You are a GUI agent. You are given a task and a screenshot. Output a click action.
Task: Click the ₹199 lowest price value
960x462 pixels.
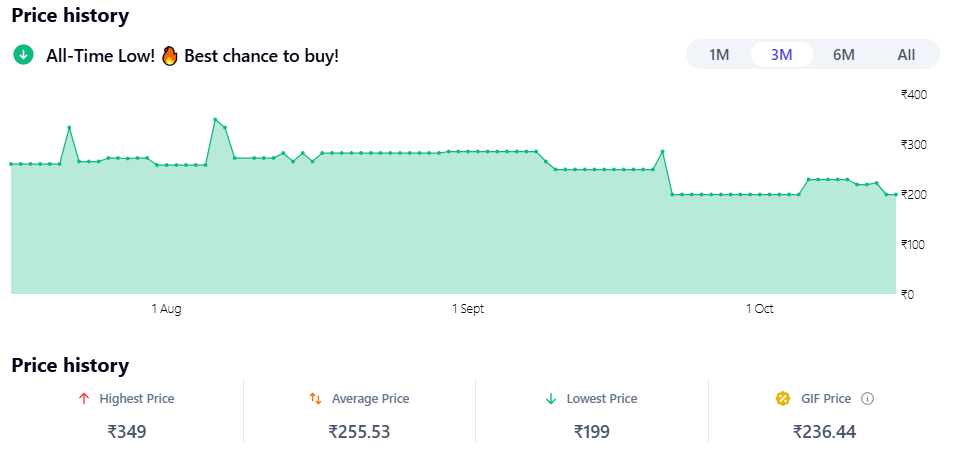tap(592, 432)
